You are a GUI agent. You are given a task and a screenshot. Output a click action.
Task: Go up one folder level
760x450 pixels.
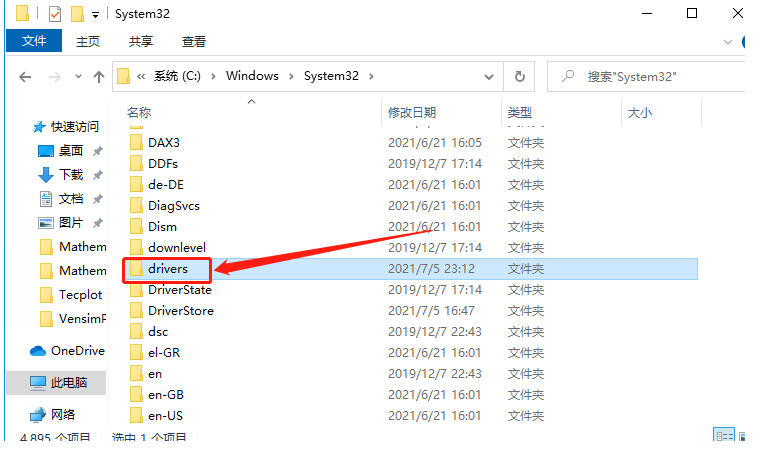(99, 77)
